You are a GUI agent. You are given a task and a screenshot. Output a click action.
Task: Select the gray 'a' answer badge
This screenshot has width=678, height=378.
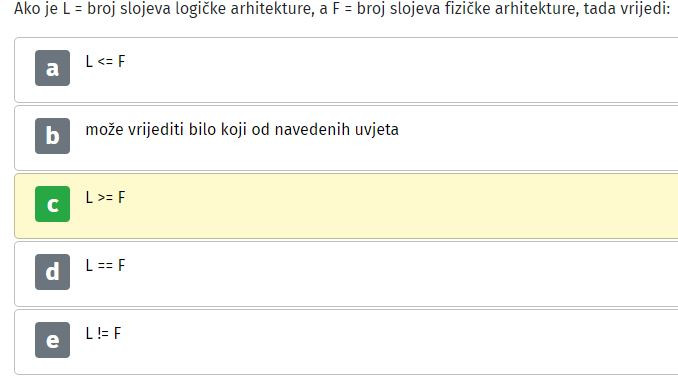tap(52, 68)
